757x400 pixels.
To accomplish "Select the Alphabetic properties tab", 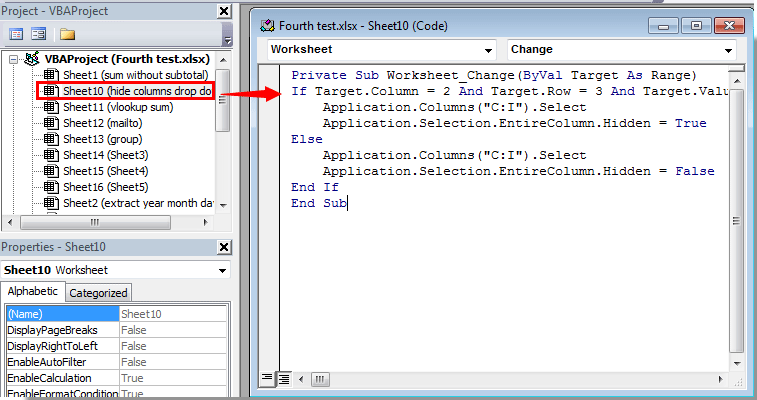I will click(34, 292).
